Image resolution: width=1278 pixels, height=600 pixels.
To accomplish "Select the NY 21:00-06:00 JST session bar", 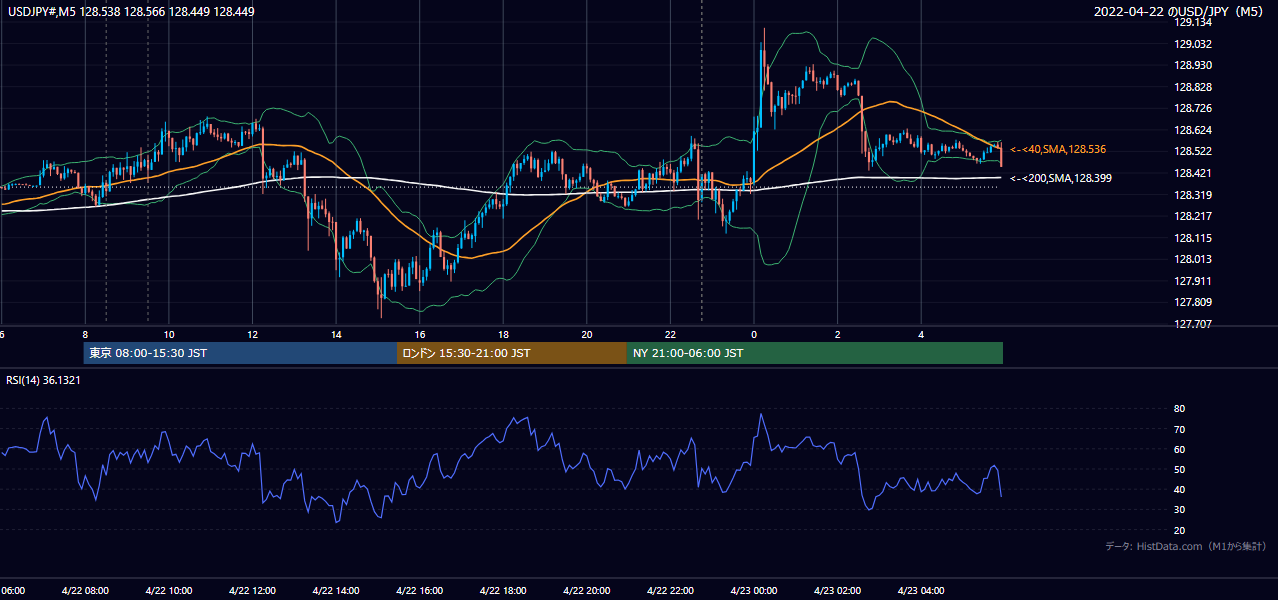I will coord(815,353).
